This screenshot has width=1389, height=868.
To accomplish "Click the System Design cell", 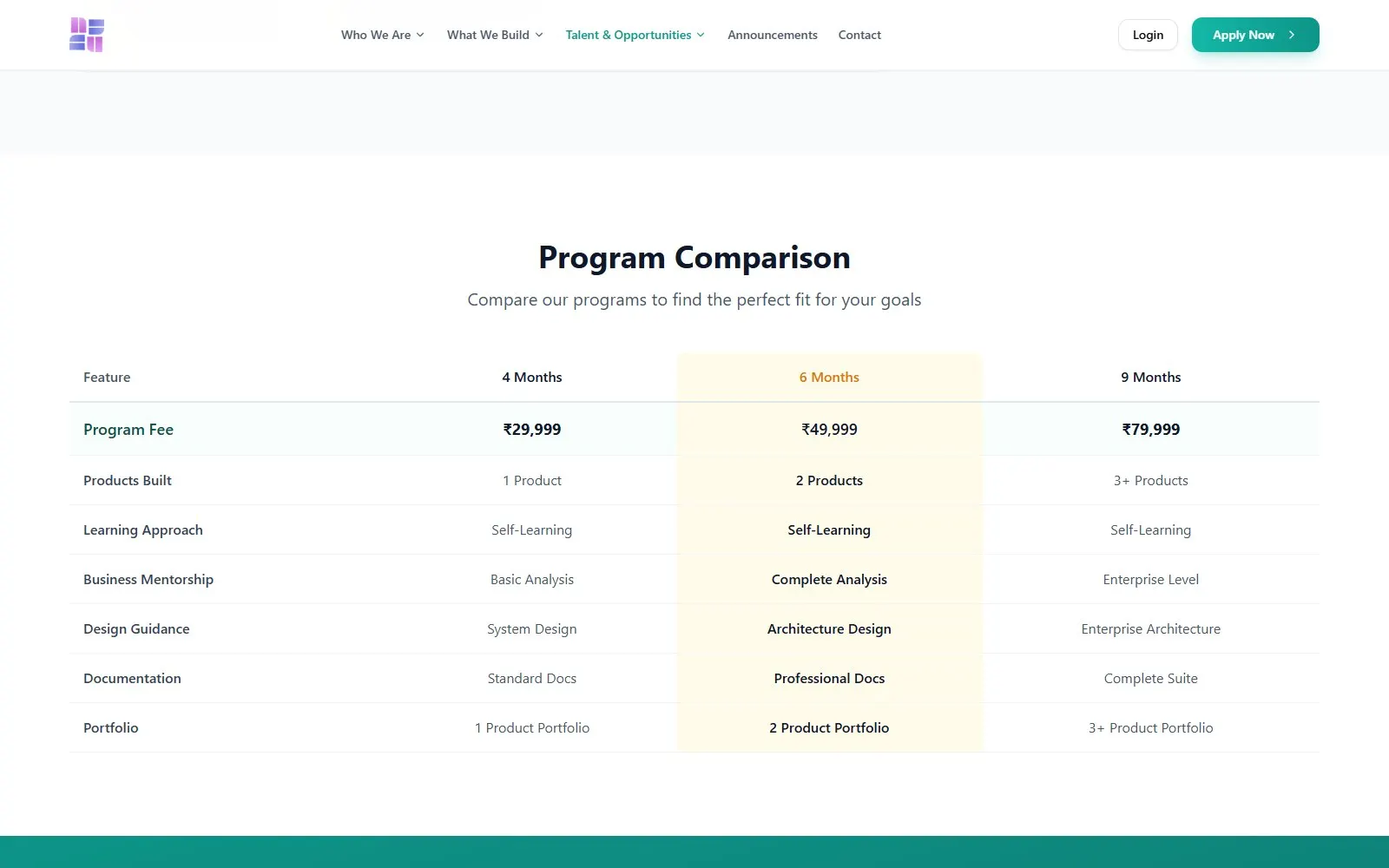I will pyautogui.click(x=532, y=628).
